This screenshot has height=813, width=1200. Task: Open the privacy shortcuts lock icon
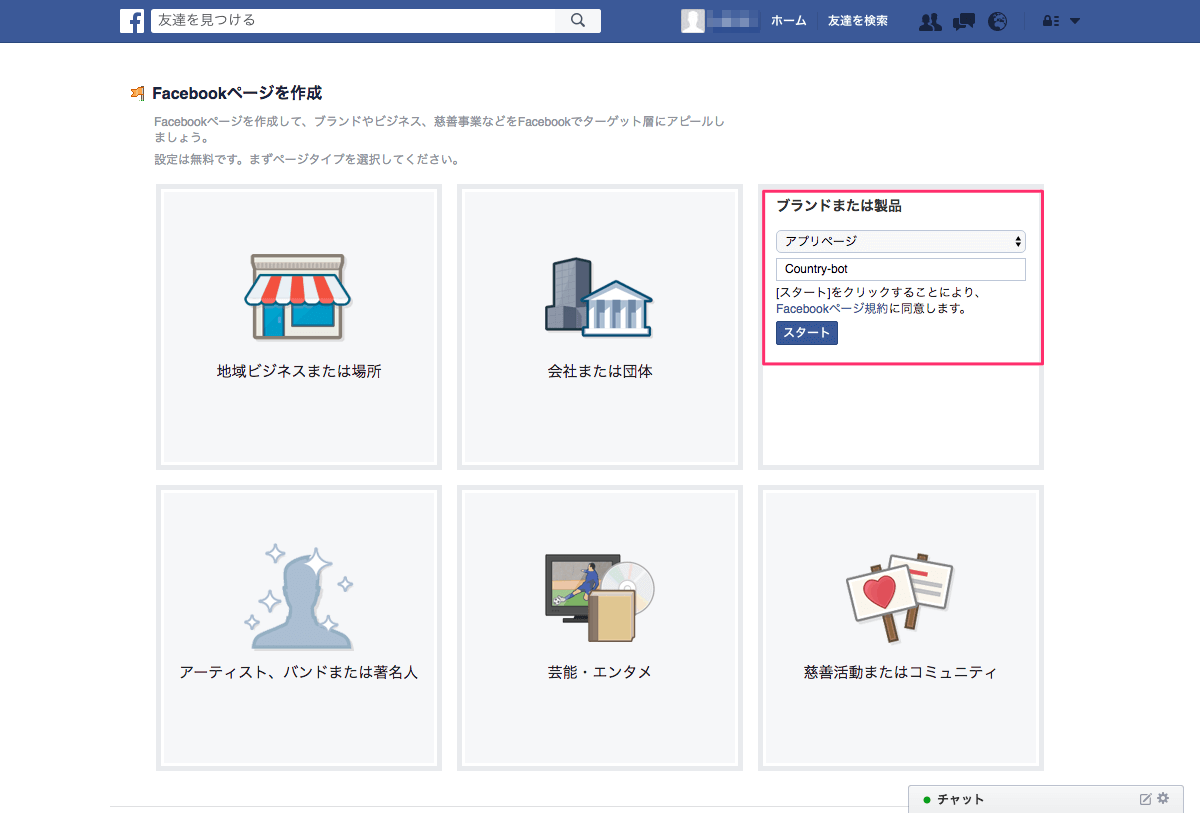pyautogui.click(x=1050, y=21)
